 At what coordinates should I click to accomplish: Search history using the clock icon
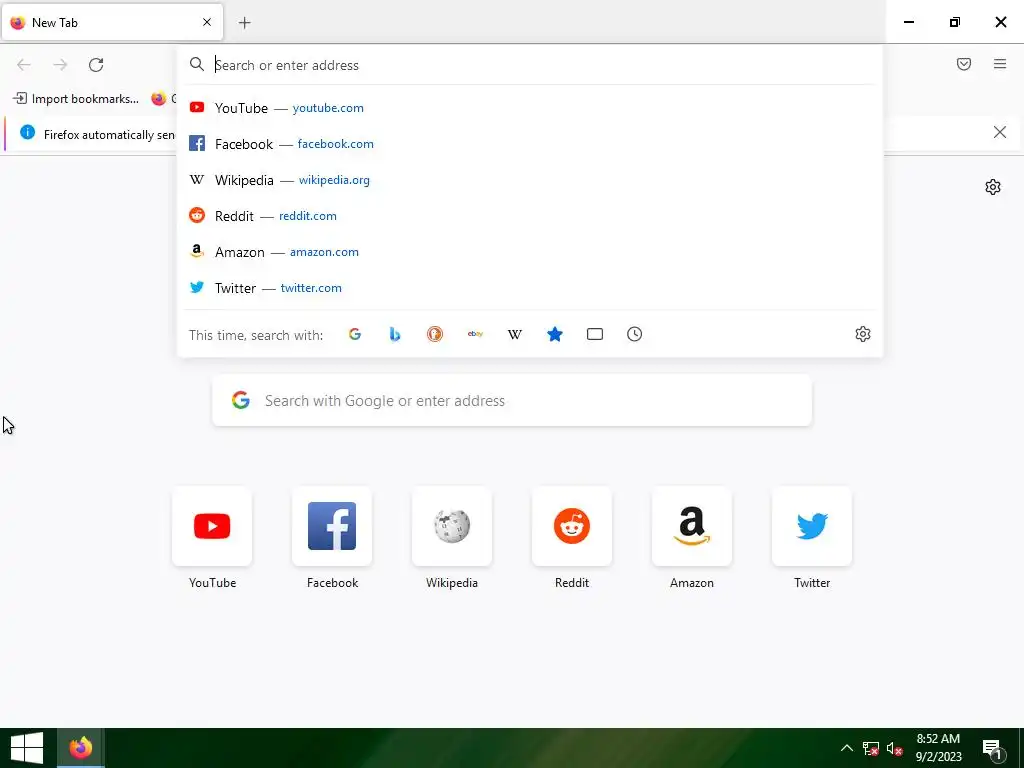635,334
